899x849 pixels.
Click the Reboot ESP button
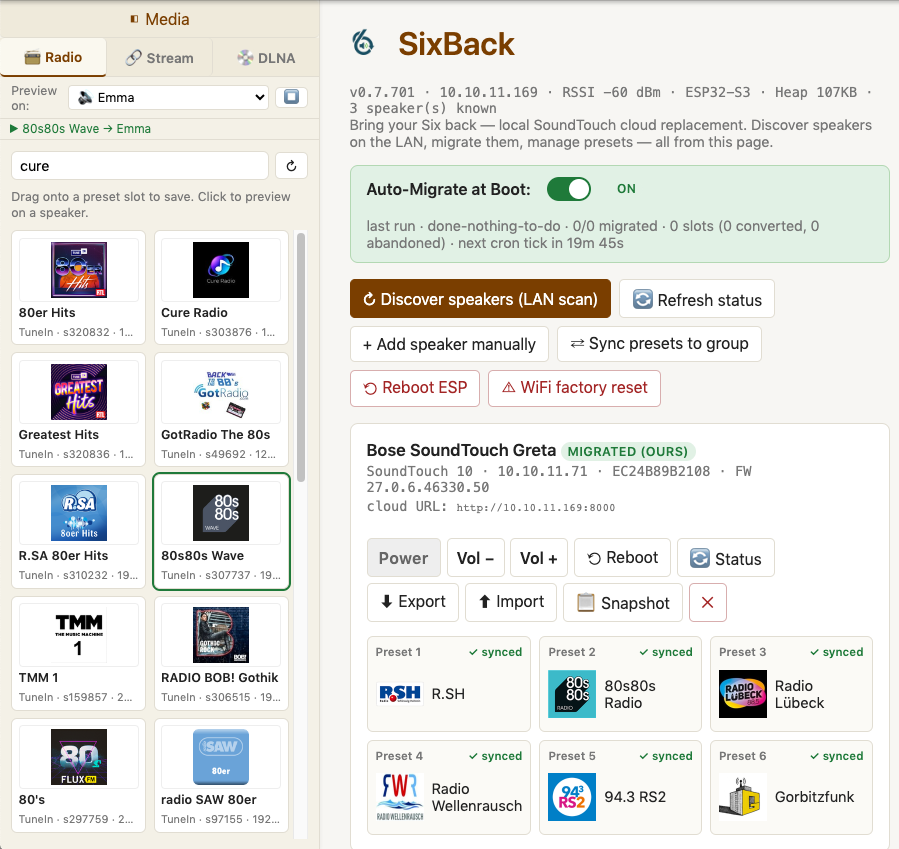[x=415, y=388]
